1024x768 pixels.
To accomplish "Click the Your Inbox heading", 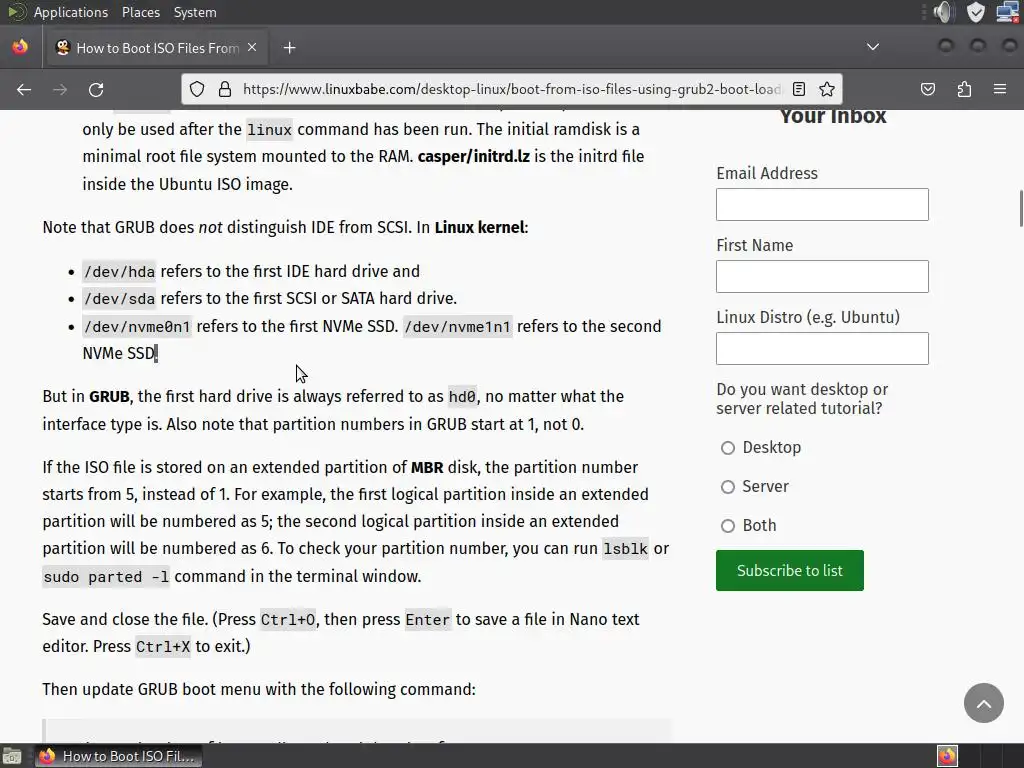I will 833,116.
